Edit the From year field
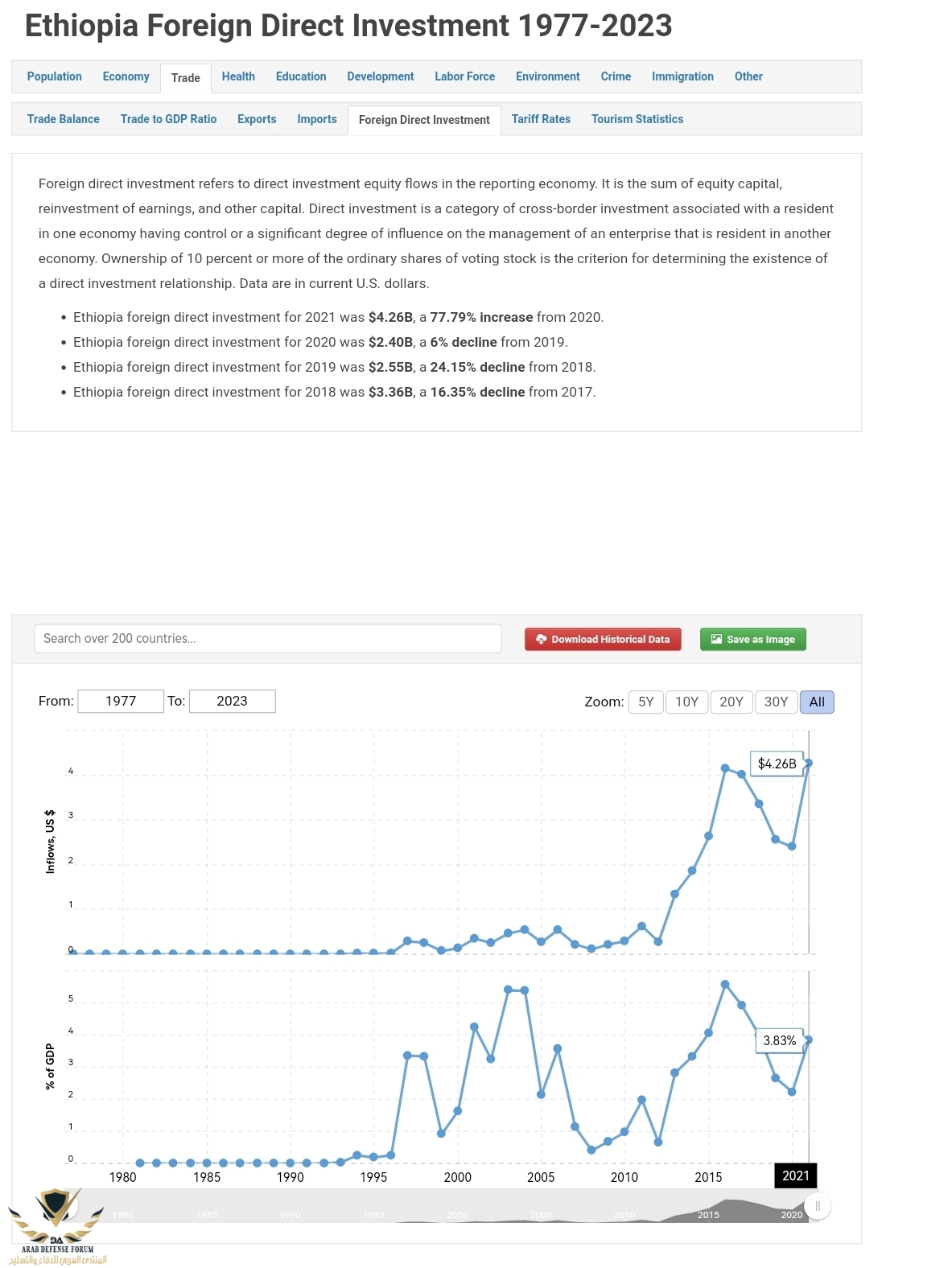952x1268 pixels. [x=121, y=701]
